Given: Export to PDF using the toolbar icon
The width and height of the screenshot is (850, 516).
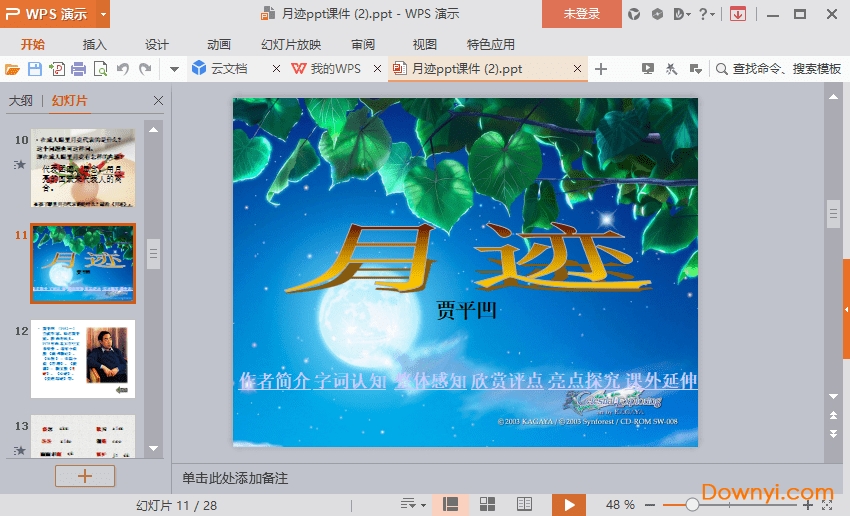Looking at the screenshot, I should (x=57, y=69).
